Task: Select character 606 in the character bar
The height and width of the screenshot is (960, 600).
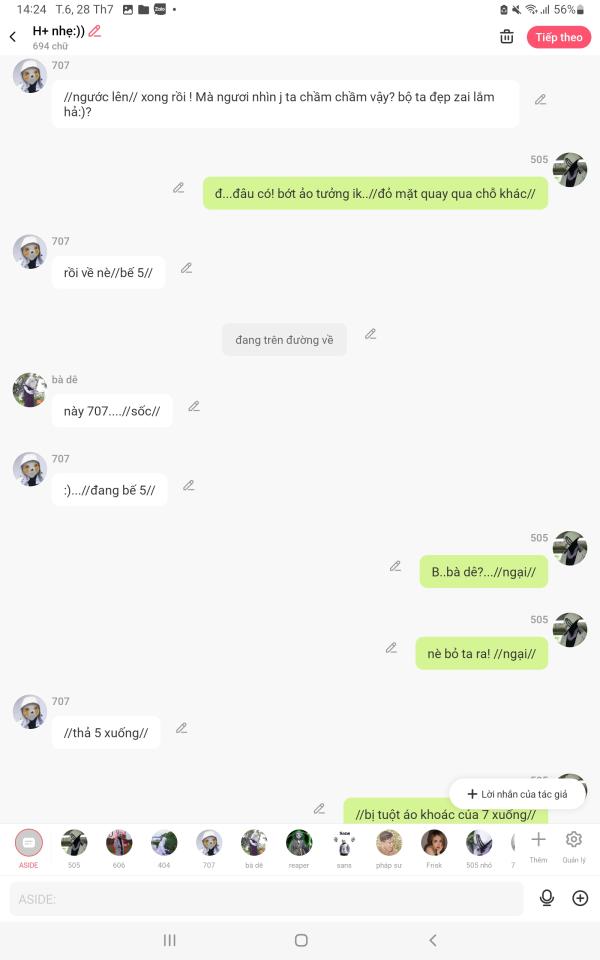Action: [119, 848]
